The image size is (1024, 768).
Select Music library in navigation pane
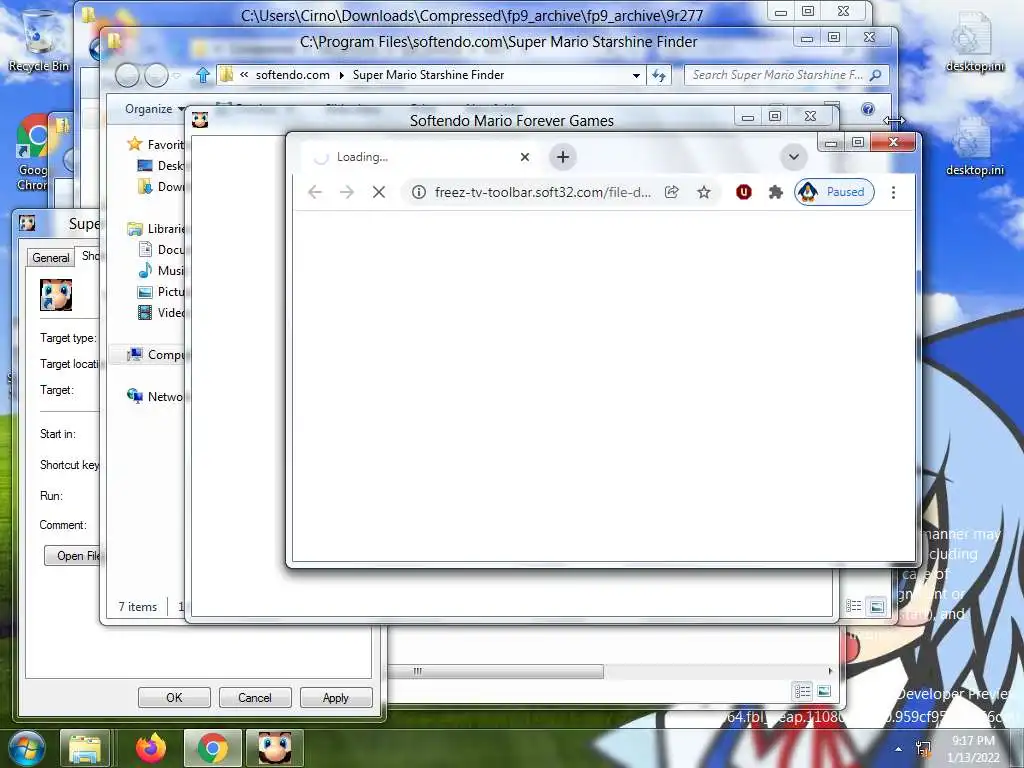point(162,270)
